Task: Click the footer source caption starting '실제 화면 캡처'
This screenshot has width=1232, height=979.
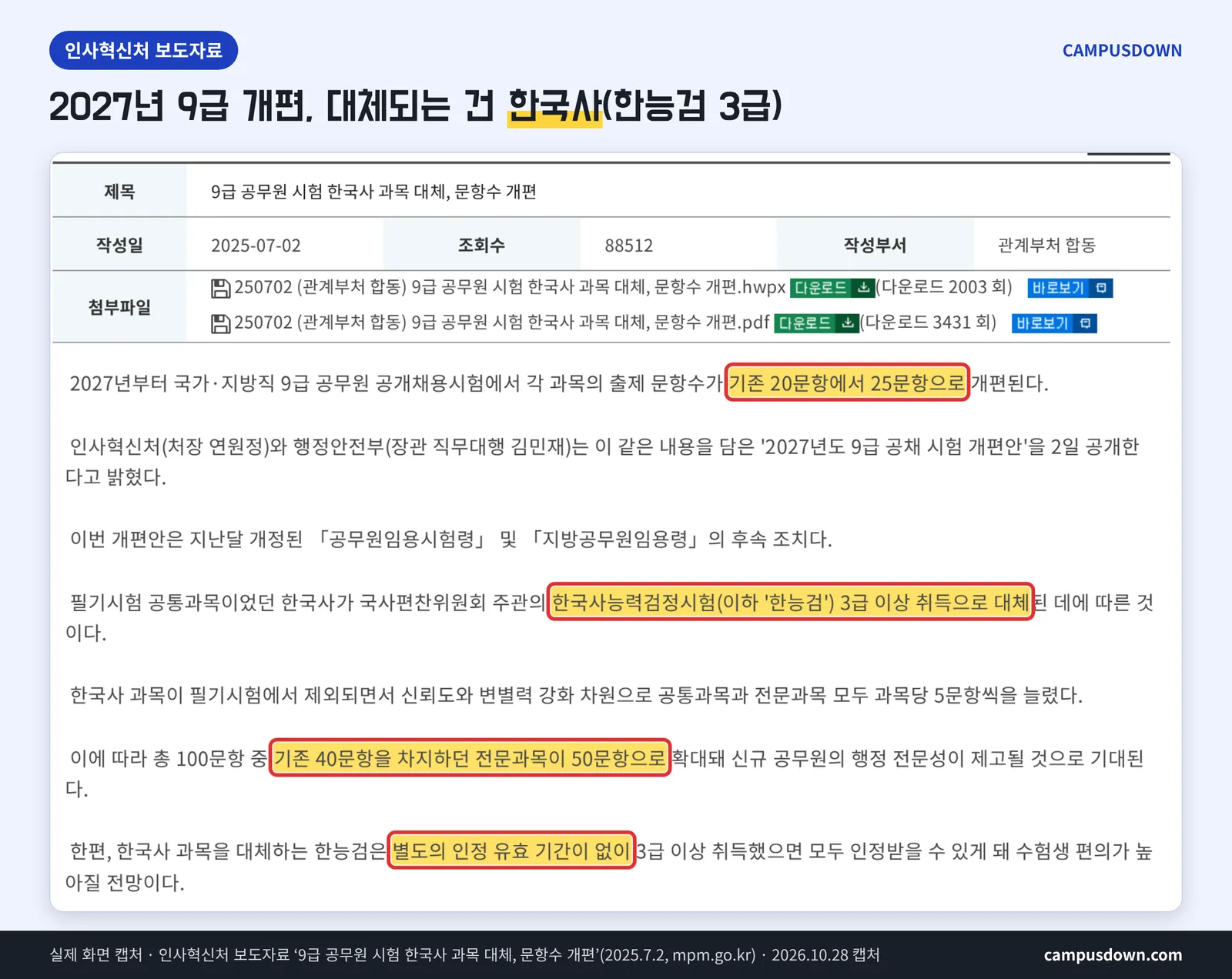Action: point(464,955)
